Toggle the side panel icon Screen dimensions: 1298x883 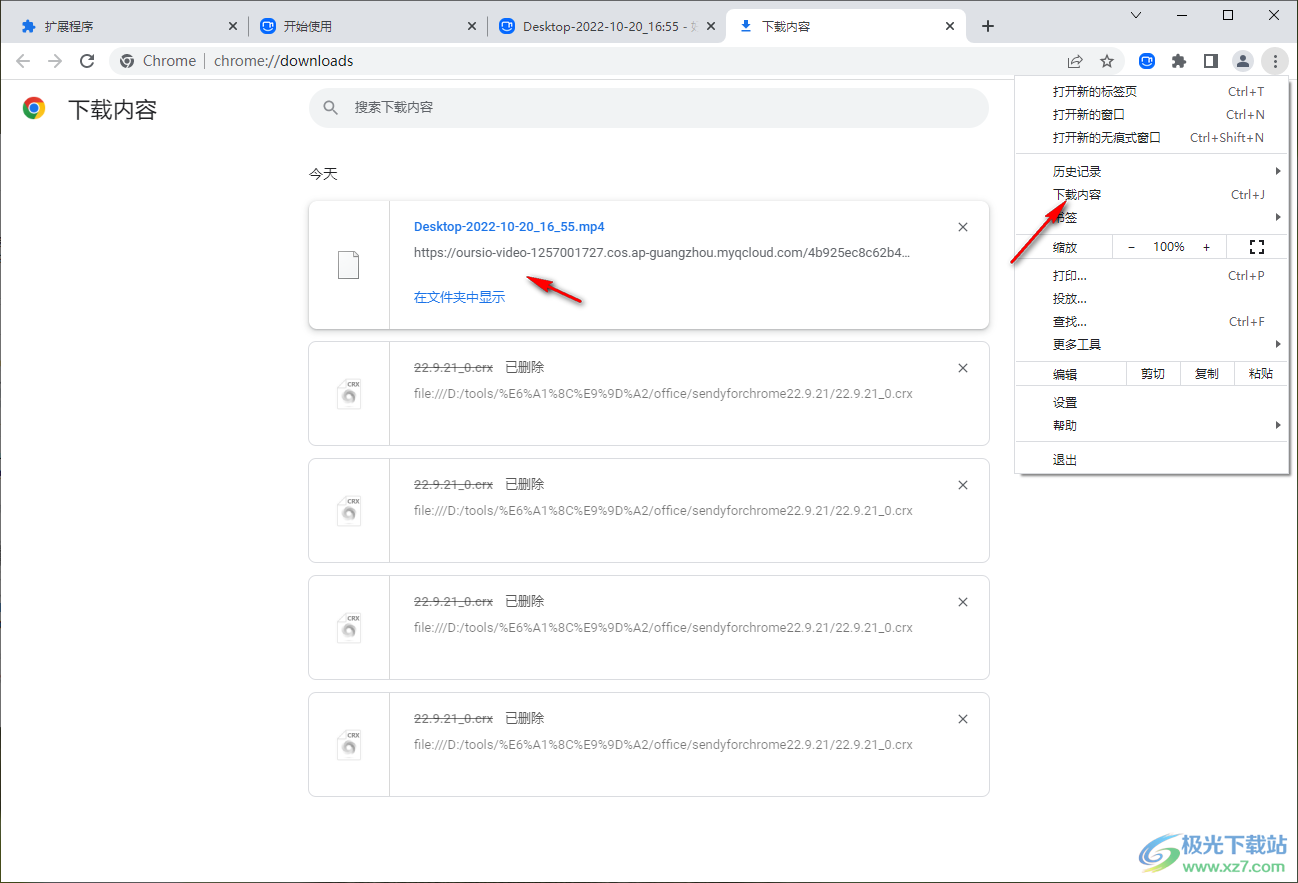click(1211, 61)
